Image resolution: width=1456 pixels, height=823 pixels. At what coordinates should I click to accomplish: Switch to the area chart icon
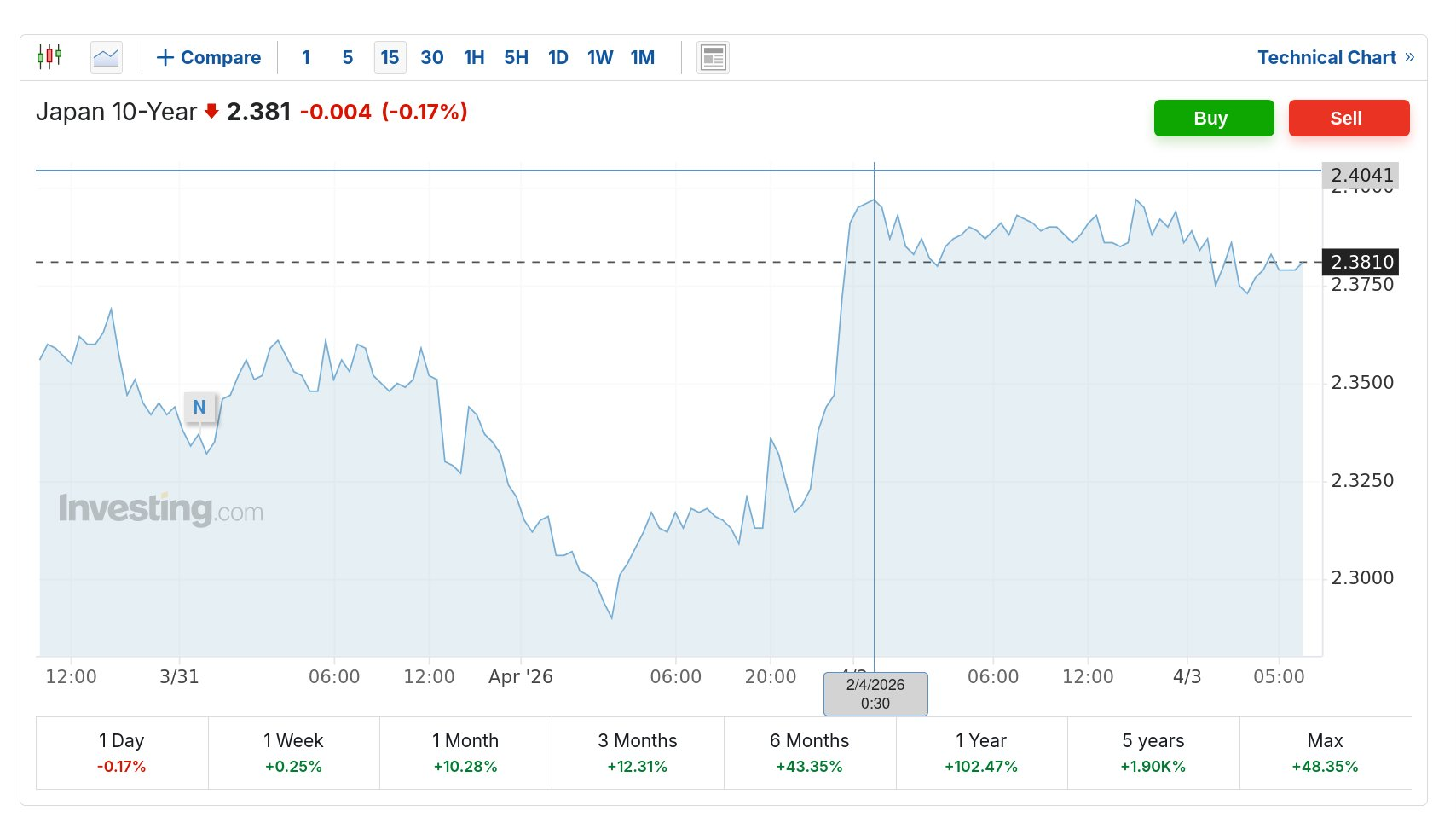[x=106, y=56]
